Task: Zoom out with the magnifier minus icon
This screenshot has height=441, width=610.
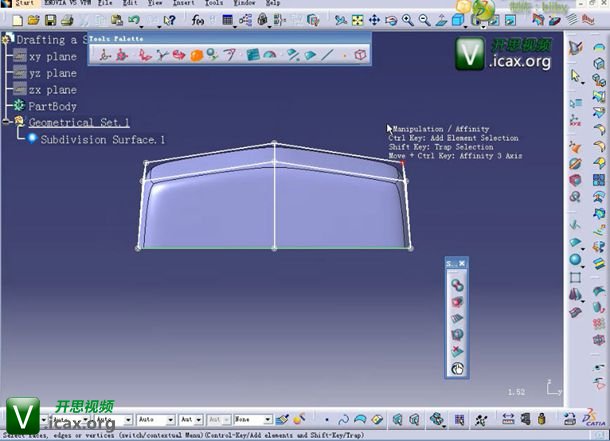Action: [424, 20]
